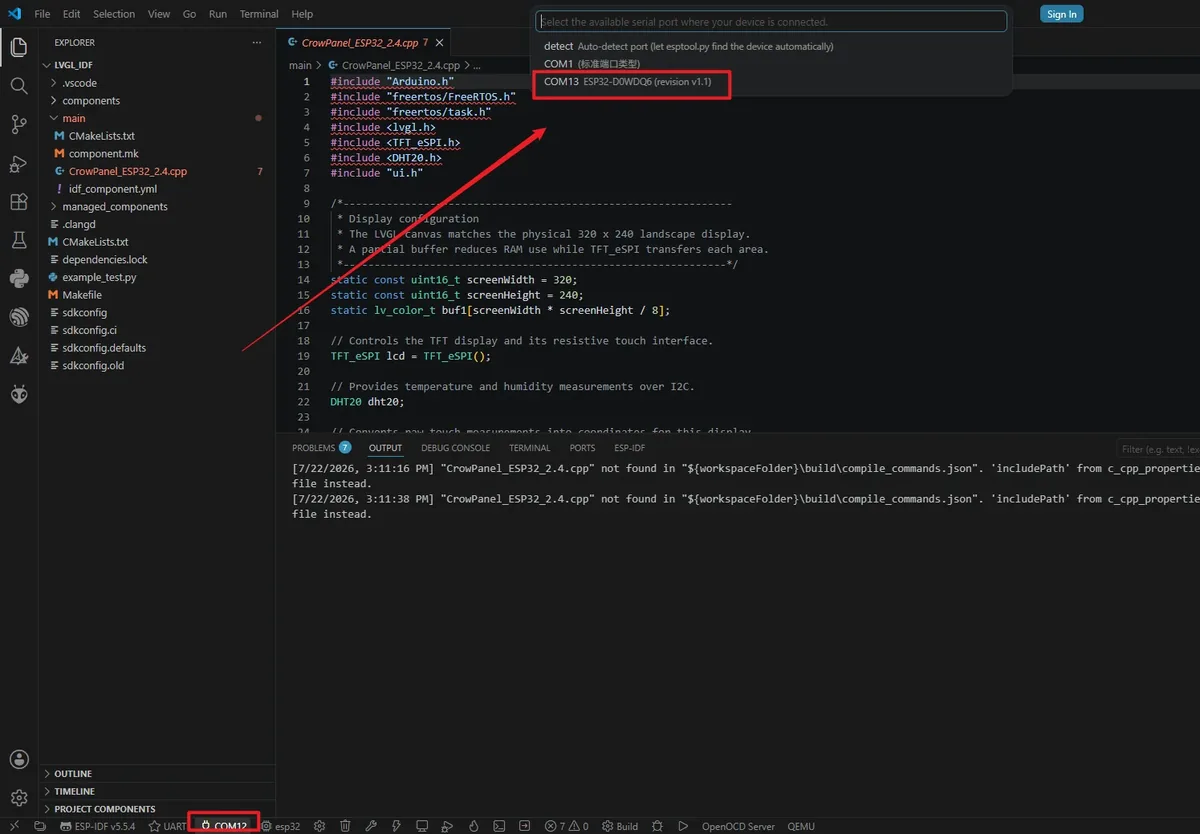1200x834 pixels.
Task: Expand the managed_components folder
Action: click(157, 206)
